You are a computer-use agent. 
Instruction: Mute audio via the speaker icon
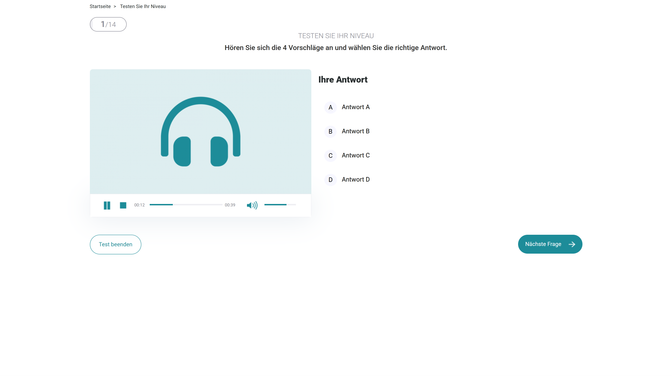click(x=252, y=205)
